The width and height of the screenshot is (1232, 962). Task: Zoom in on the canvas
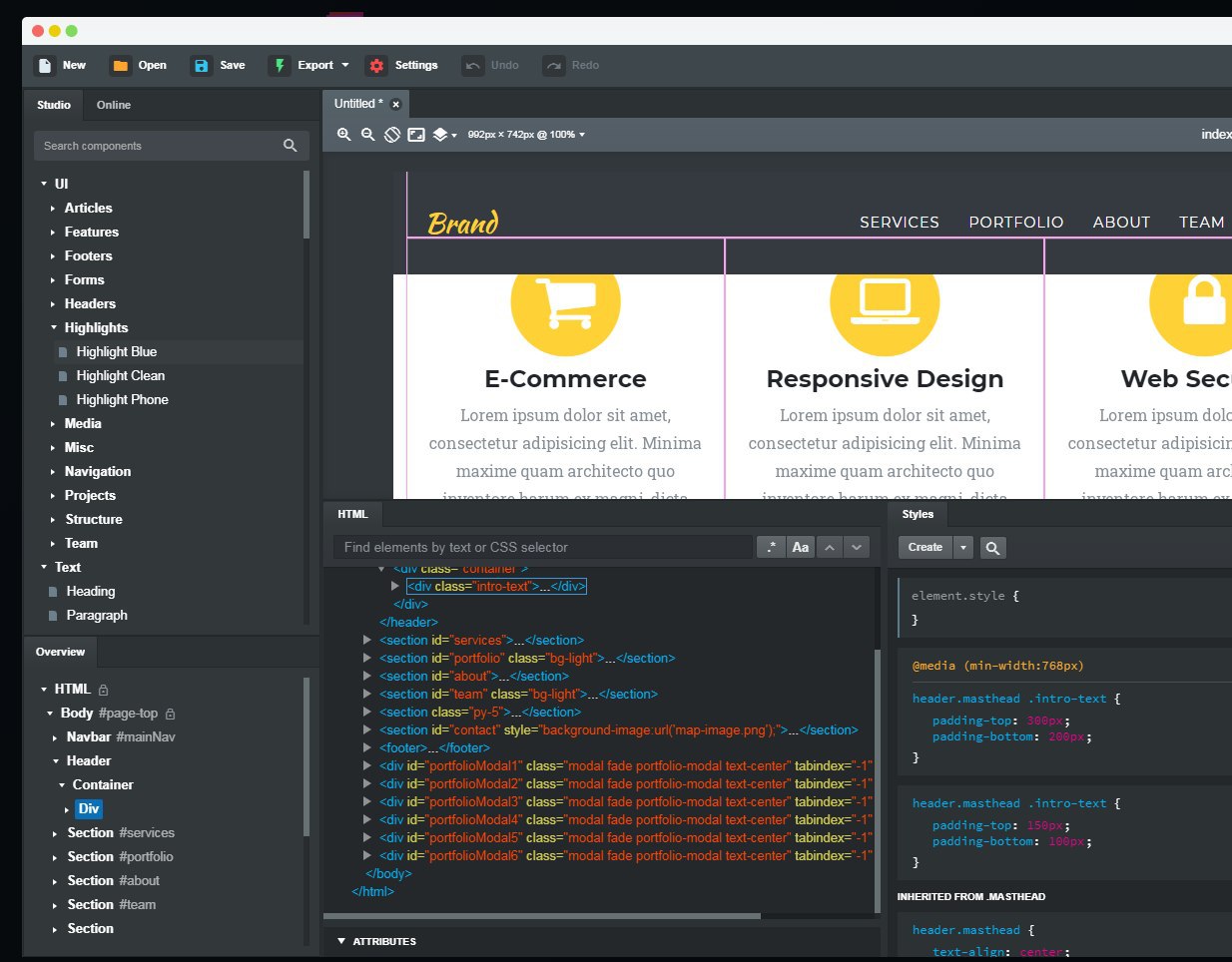pos(343,135)
